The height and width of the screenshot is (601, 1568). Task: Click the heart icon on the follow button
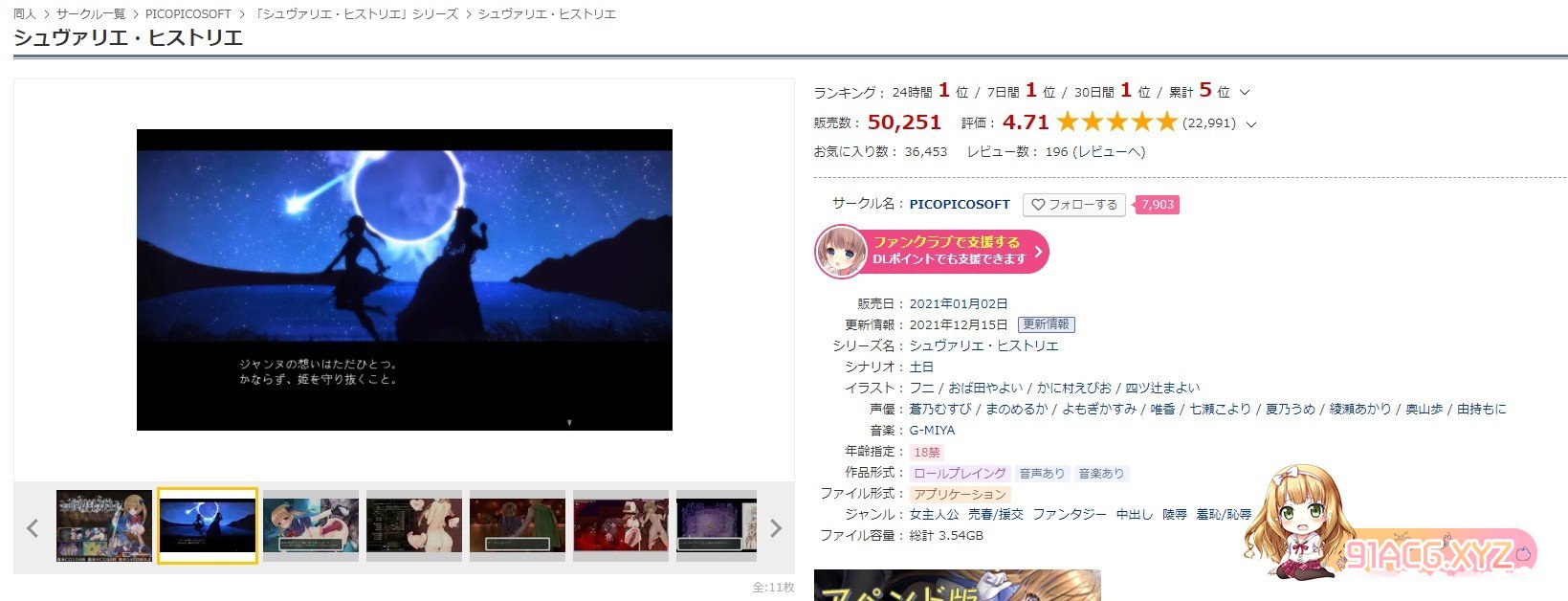(x=1038, y=205)
